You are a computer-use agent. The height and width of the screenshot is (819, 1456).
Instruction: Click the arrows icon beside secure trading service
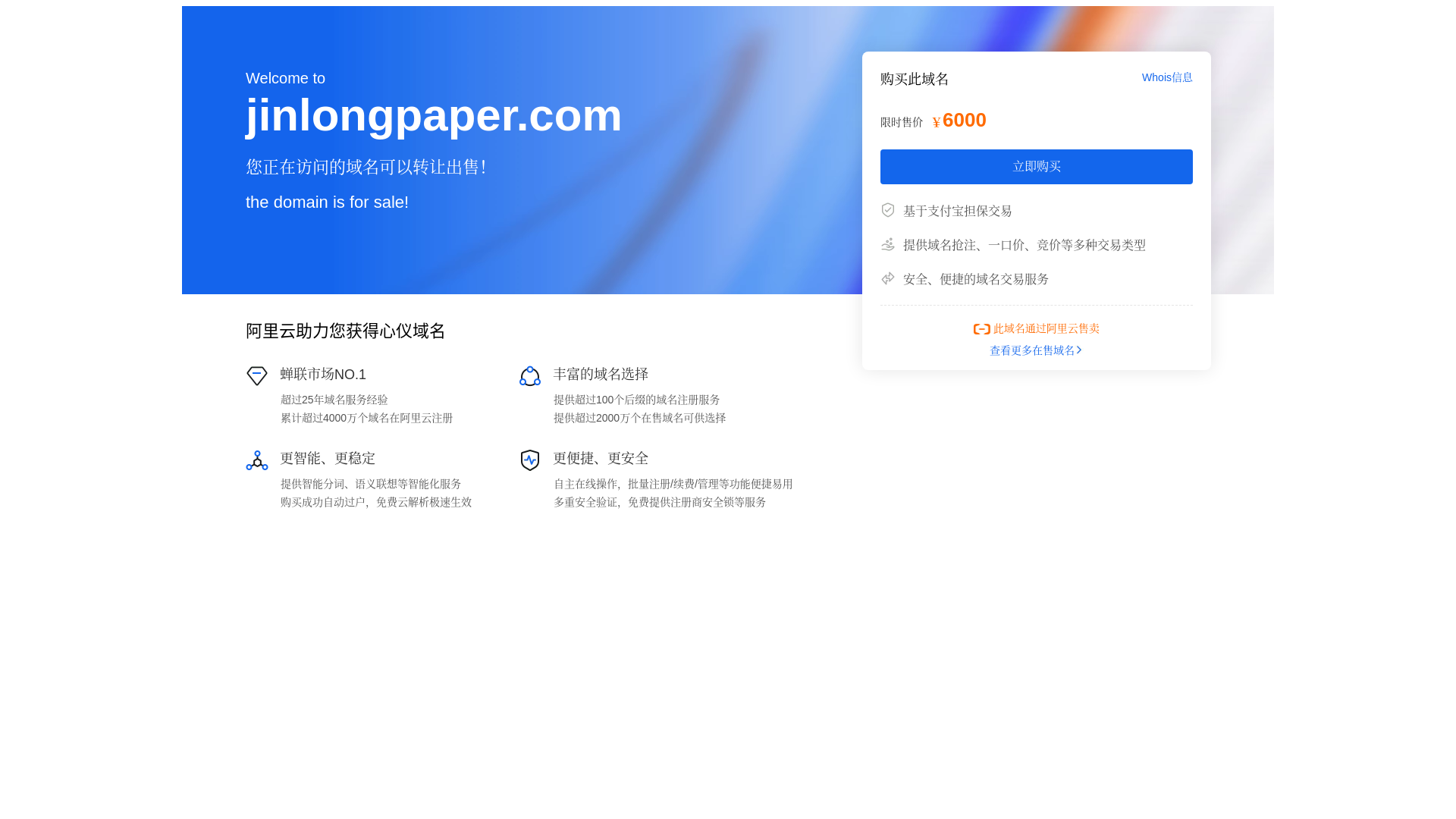[x=887, y=278]
